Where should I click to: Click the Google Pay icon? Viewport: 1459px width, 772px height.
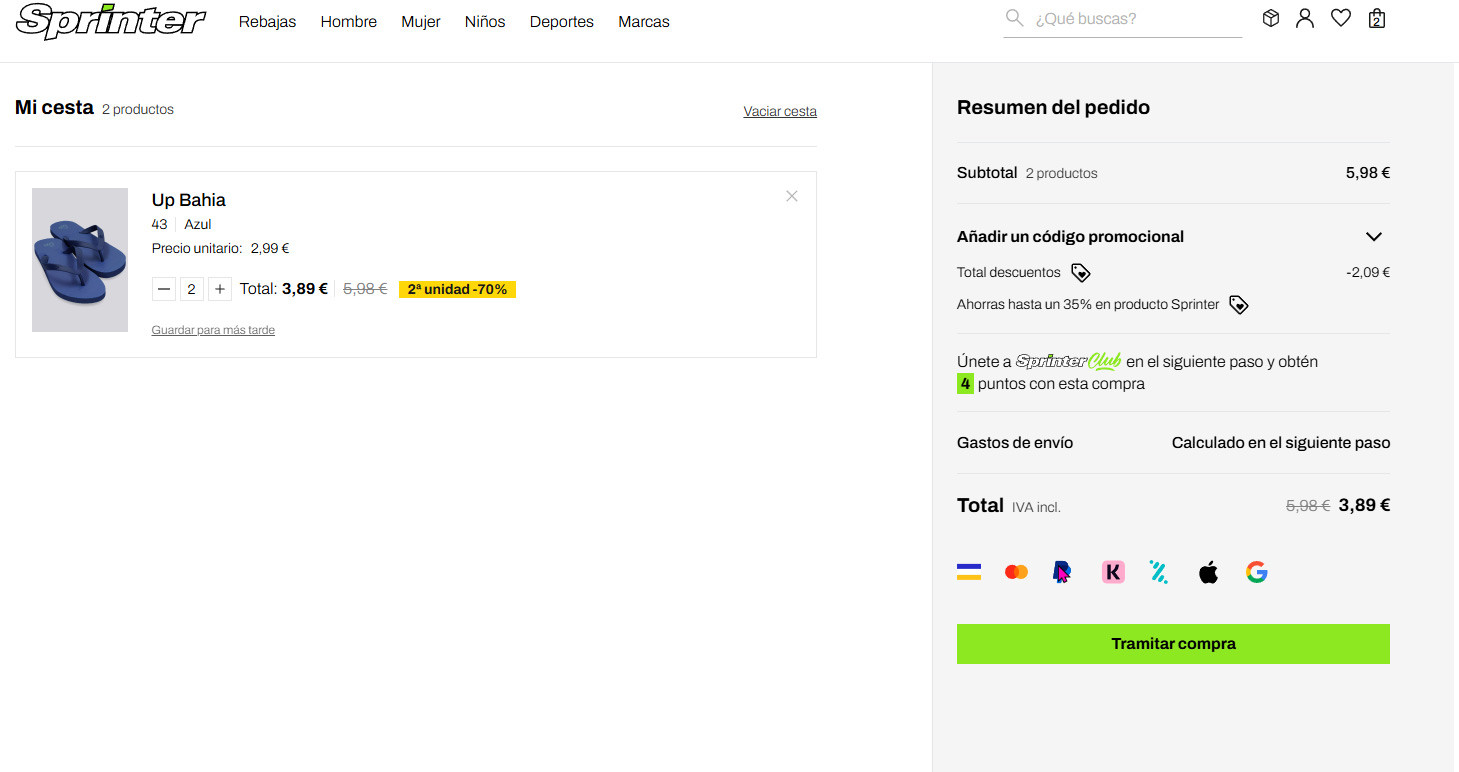coord(1257,572)
